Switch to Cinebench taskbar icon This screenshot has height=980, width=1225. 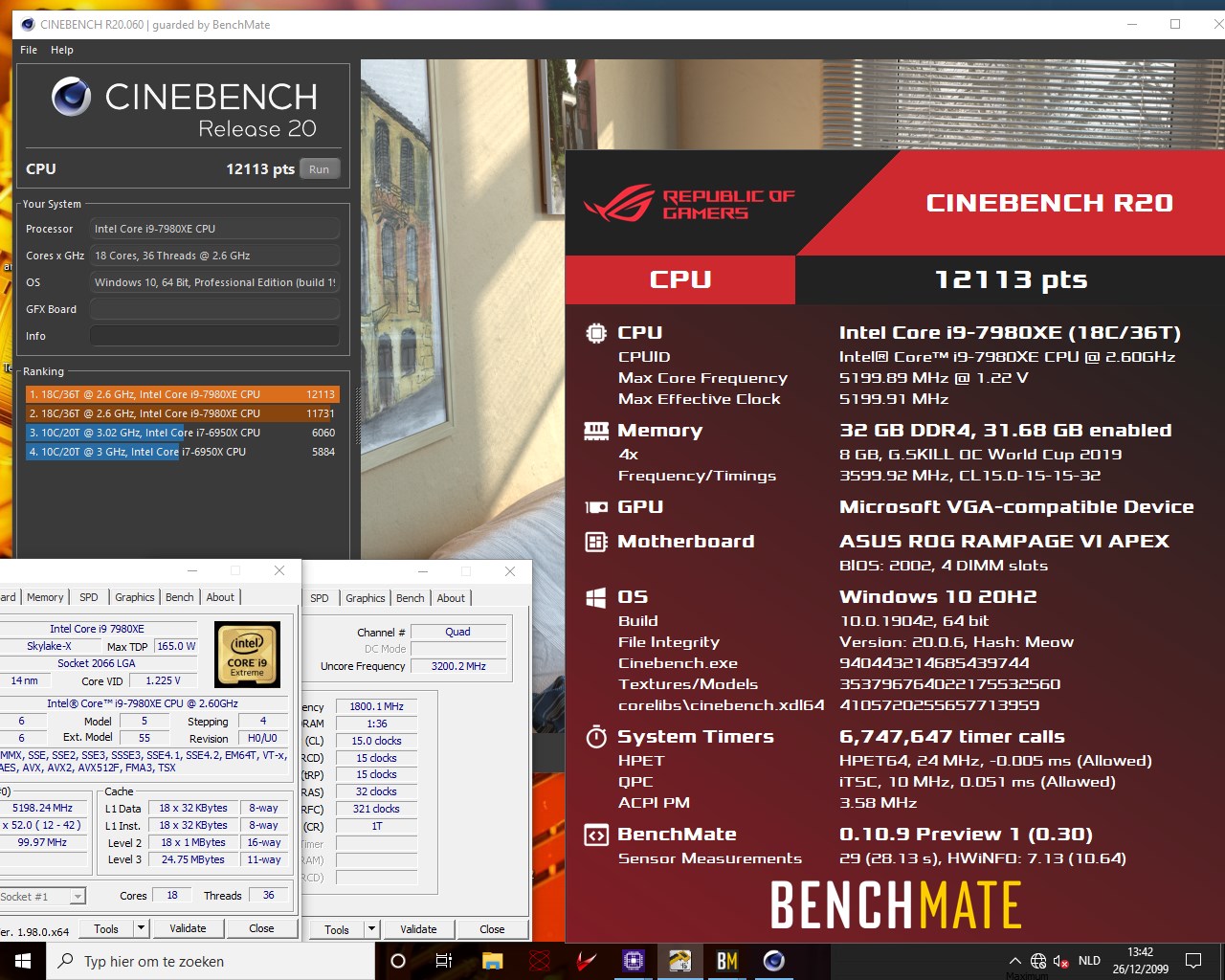point(774,961)
